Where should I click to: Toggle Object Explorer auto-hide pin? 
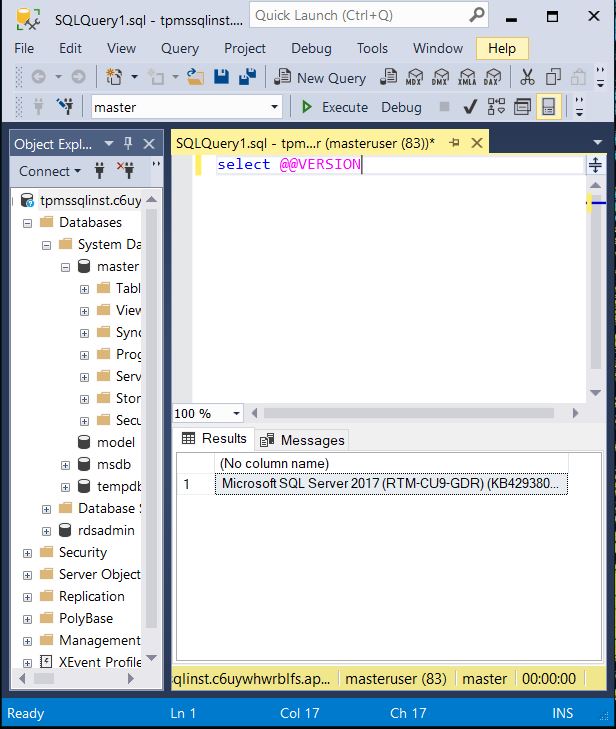click(128, 144)
